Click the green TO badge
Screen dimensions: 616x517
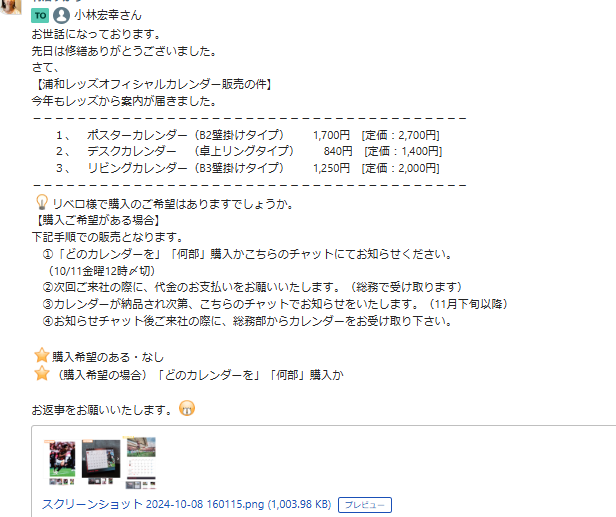point(40,16)
